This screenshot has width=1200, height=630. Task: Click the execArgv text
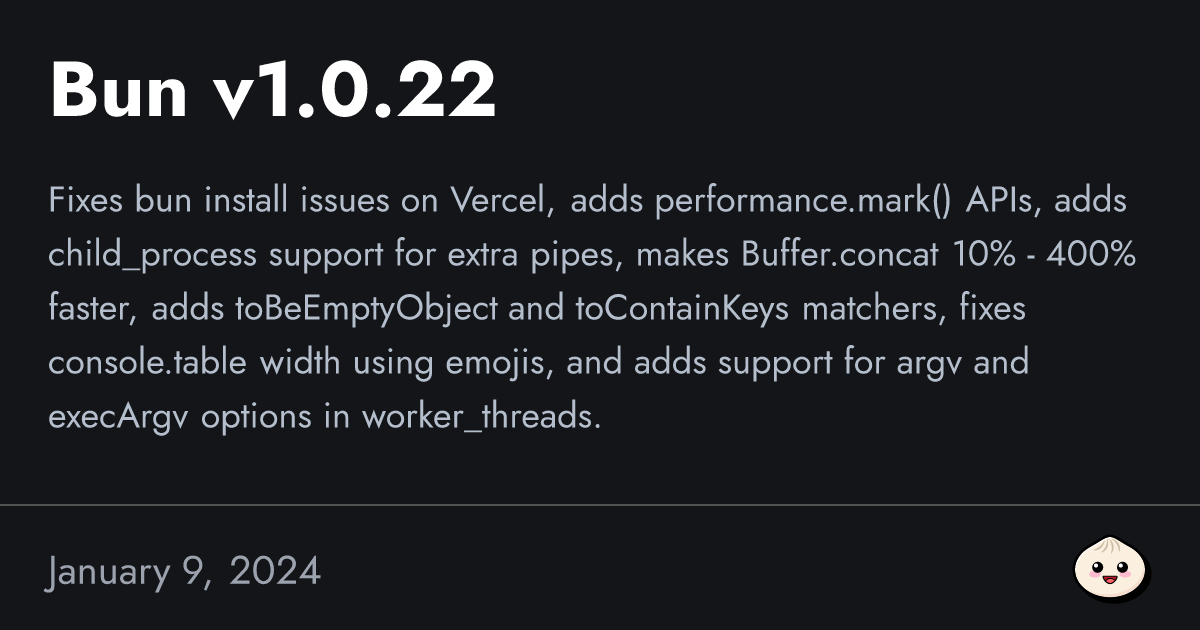120,417
